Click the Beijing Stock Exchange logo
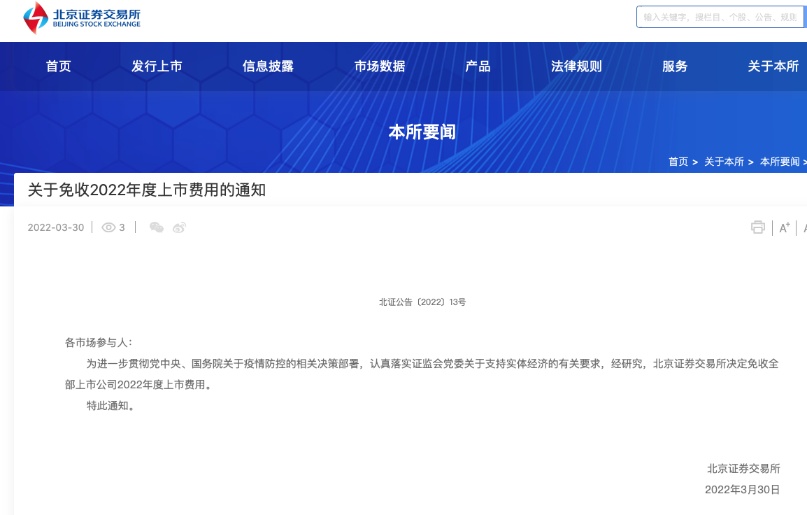Image resolution: width=807 pixels, height=515 pixels. tap(80, 17)
